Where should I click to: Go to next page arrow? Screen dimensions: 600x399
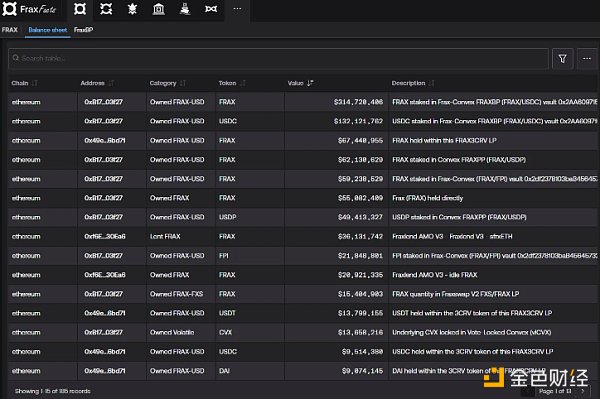click(x=582, y=391)
